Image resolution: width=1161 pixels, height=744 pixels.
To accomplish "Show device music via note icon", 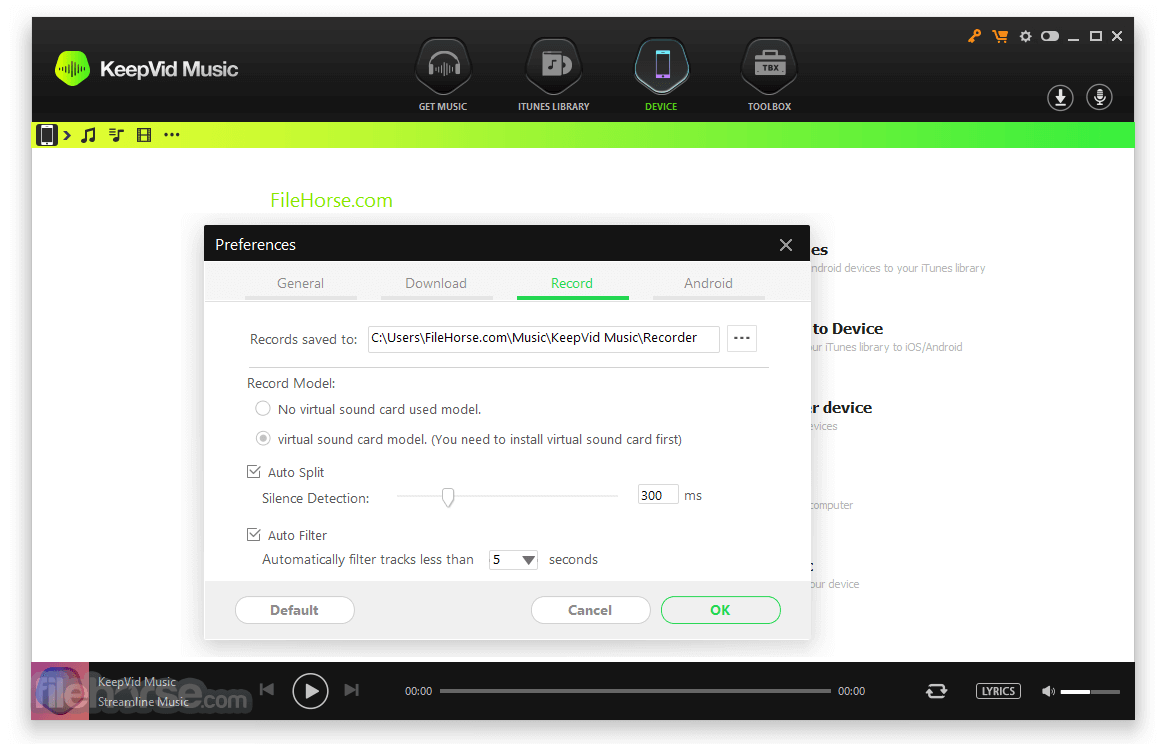I will pos(88,135).
